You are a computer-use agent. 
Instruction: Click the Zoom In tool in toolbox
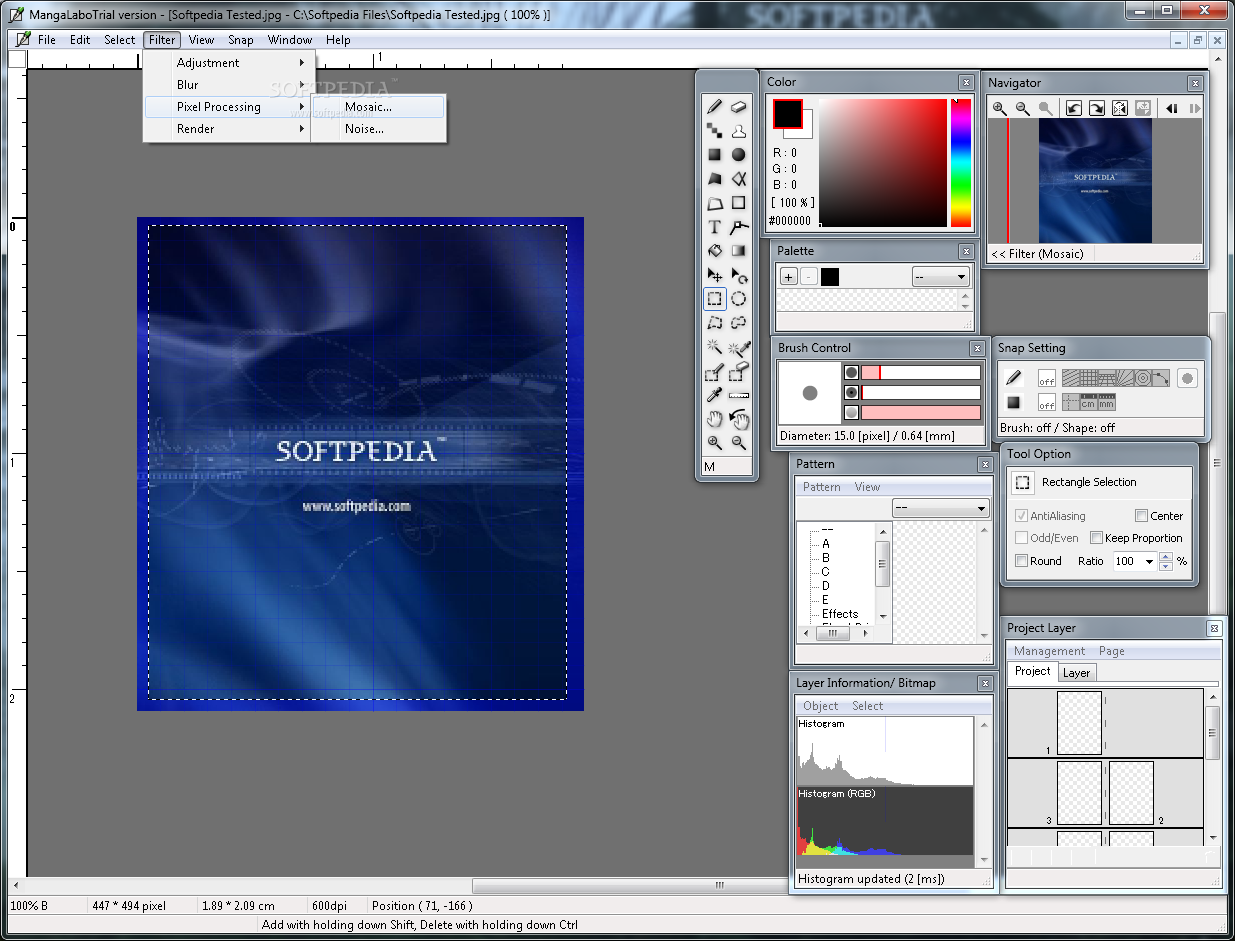click(714, 443)
